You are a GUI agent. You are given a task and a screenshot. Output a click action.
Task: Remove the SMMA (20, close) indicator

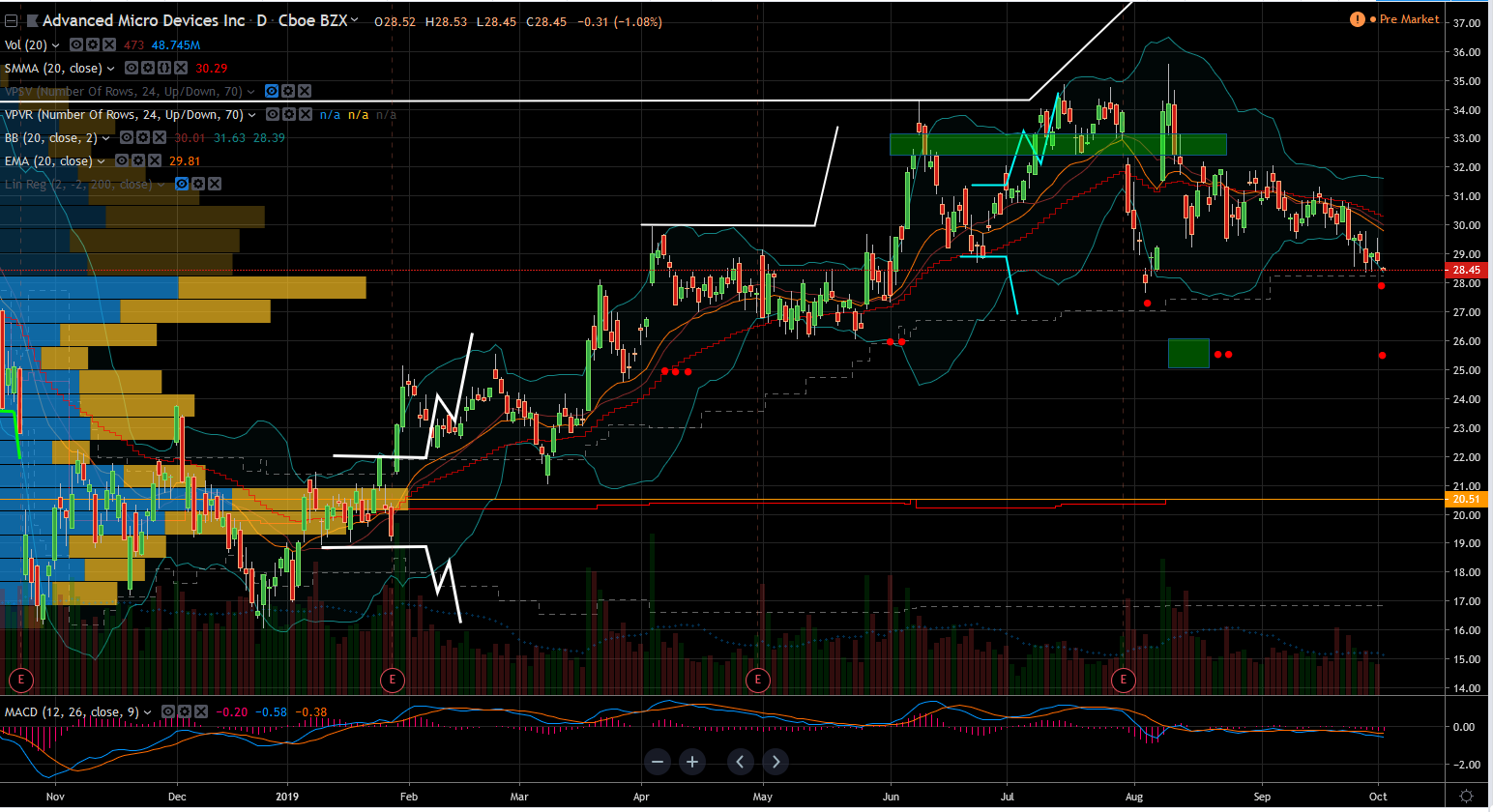181,69
